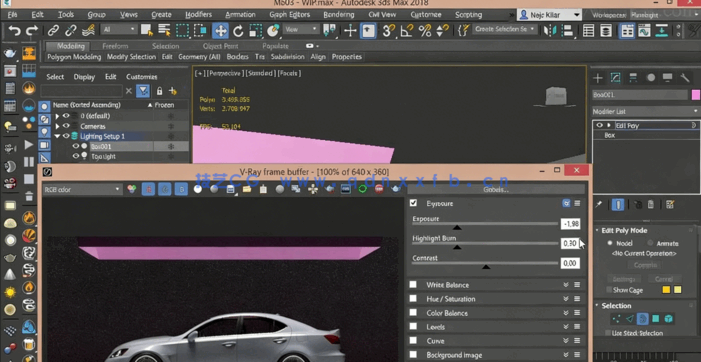This screenshot has height=362, width=701.
Task: Open the Curve Editor from main toolbar
Action: (x=643, y=31)
